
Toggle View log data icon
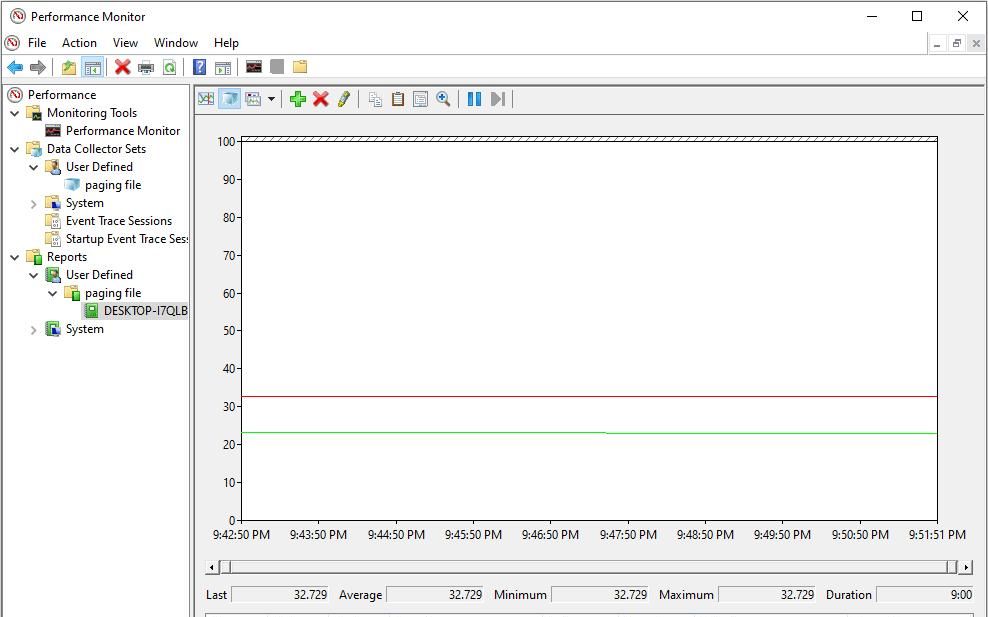(230, 99)
